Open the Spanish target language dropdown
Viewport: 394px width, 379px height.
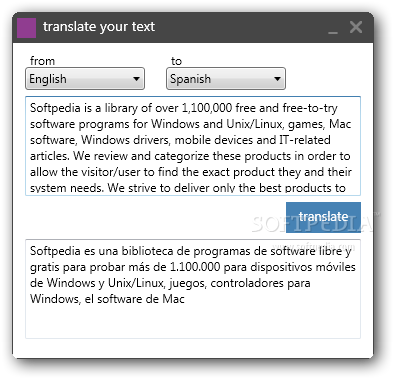coord(226,79)
